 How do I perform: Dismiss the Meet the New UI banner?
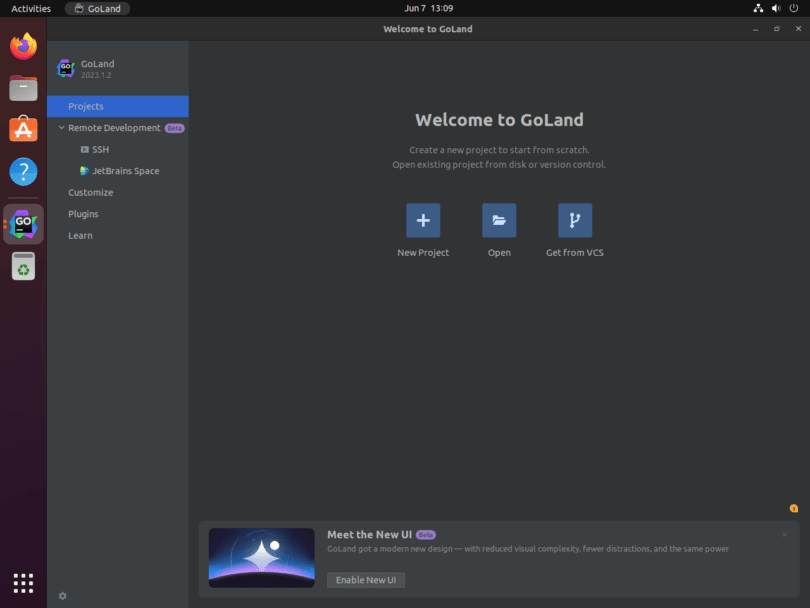click(784, 535)
